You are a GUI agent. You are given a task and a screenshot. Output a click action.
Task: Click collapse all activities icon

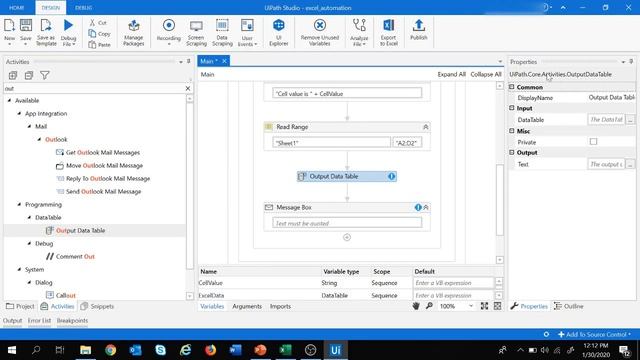tap(29, 75)
